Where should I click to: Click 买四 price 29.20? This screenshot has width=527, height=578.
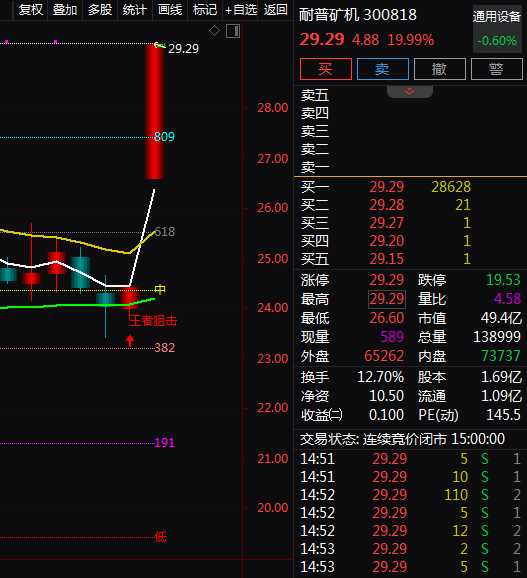pyautogui.click(x=387, y=241)
